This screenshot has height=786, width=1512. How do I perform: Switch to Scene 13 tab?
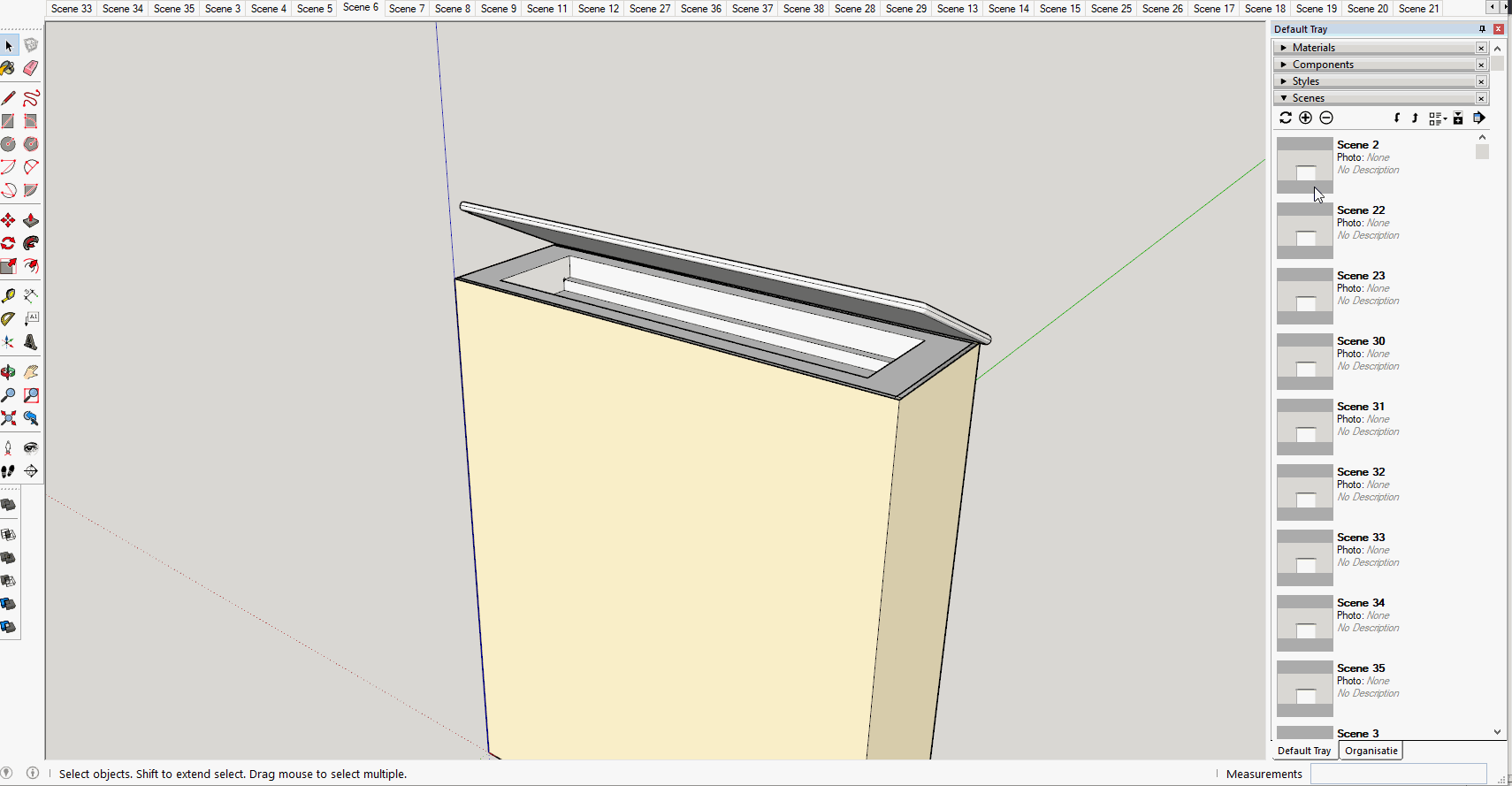958,8
